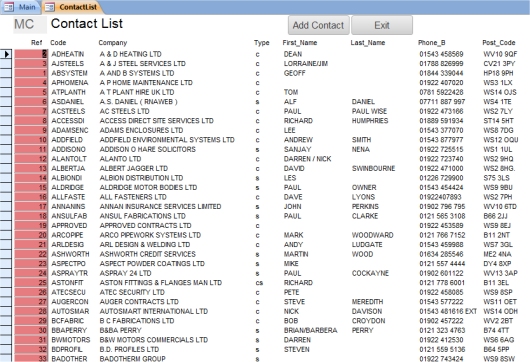Click the Company column header

coord(113,43)
